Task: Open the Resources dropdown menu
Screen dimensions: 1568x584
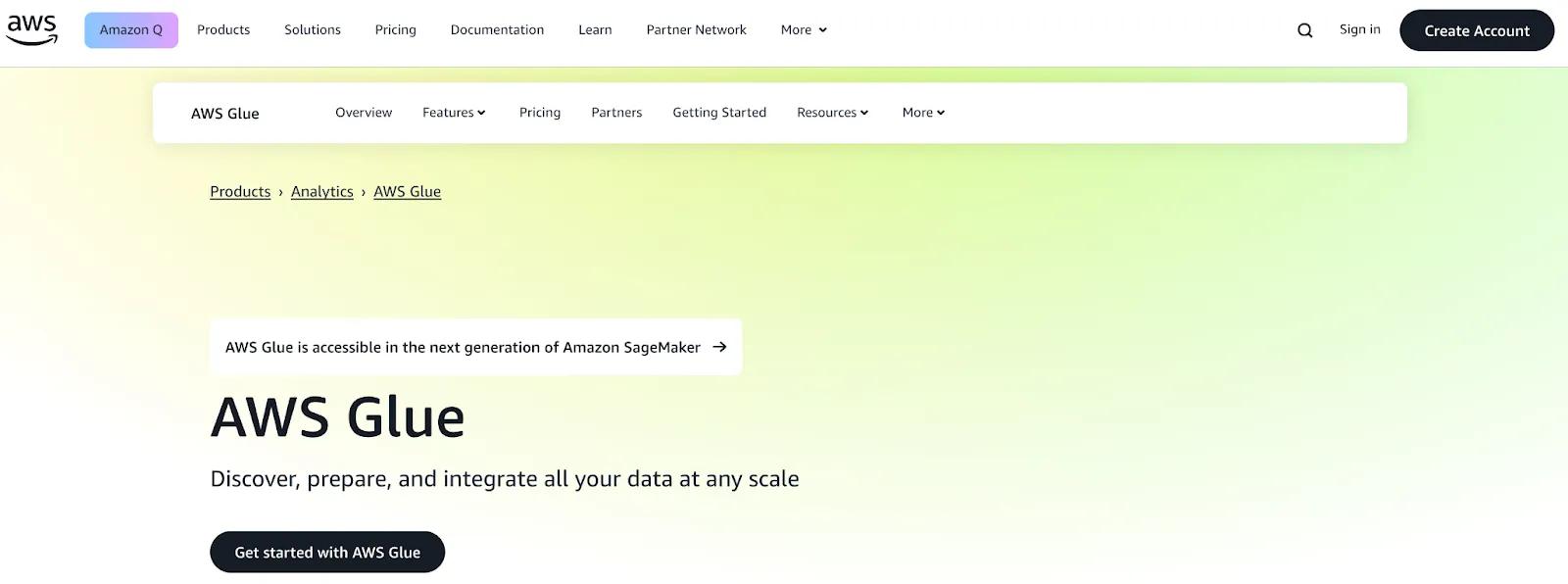Action: (x=833, y=113)
